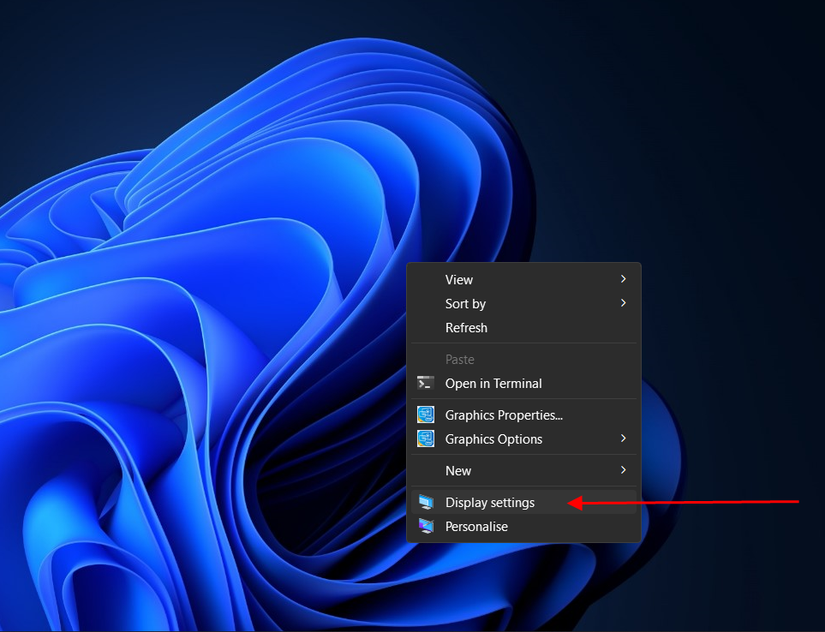Viewport: 825px width, 632px height.
Task: Open Display settings from menu
Action: point(524,503)
